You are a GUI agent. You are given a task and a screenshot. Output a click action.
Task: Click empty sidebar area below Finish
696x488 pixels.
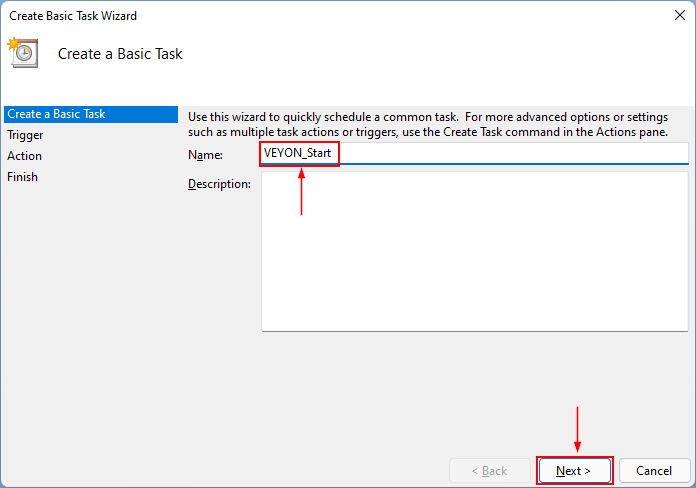pyautogui.click(x=88, y=320)
